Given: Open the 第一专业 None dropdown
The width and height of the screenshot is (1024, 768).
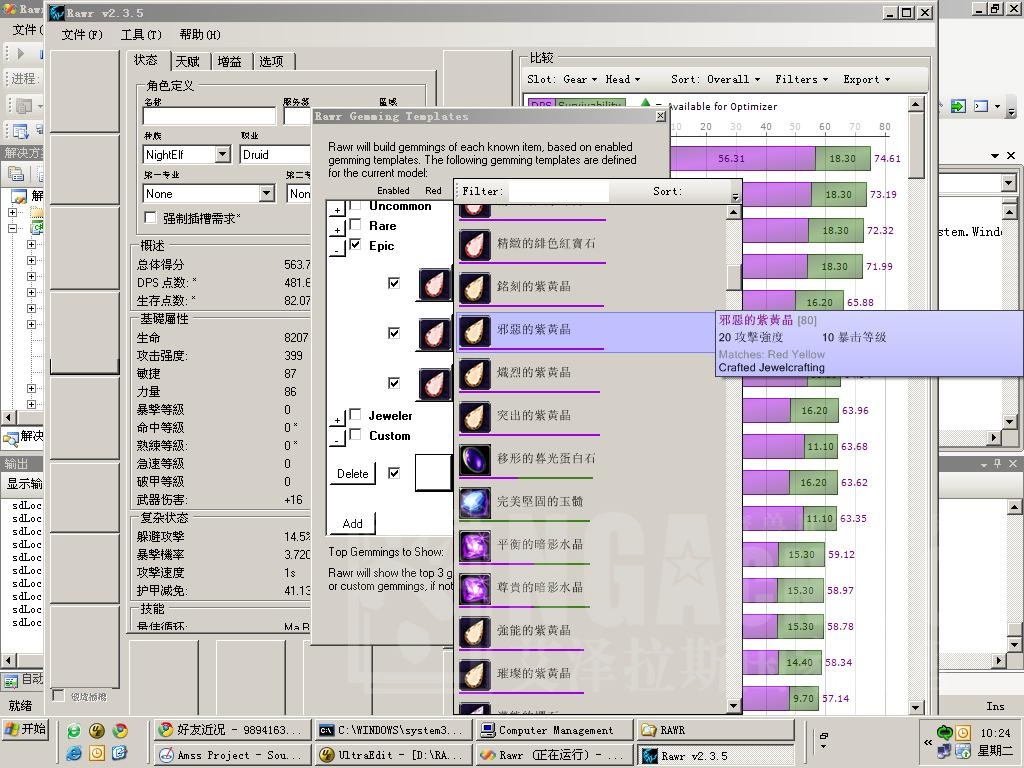Looking at the screenshot, I should point(265,193).
